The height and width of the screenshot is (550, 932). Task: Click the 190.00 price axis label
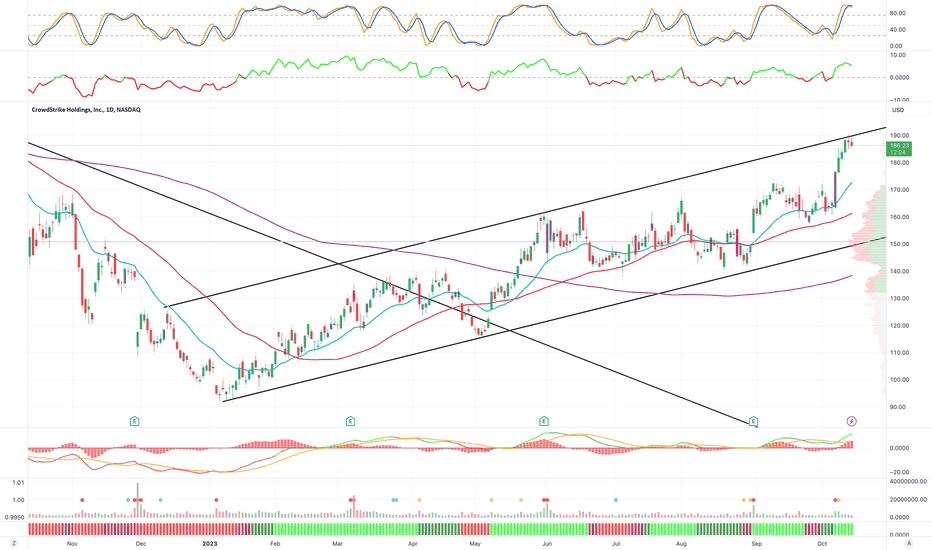click(x=899, y=136)
